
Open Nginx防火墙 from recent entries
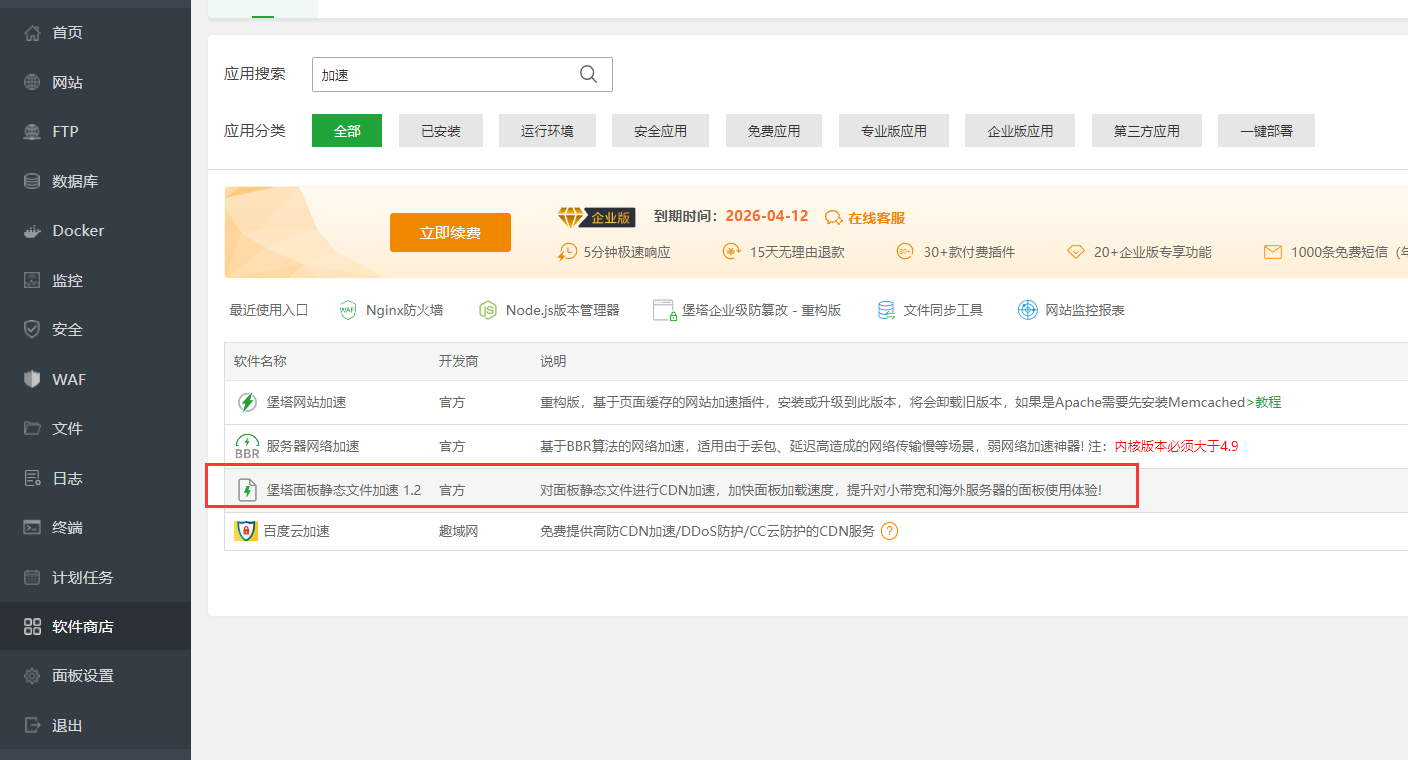[404, 310]
